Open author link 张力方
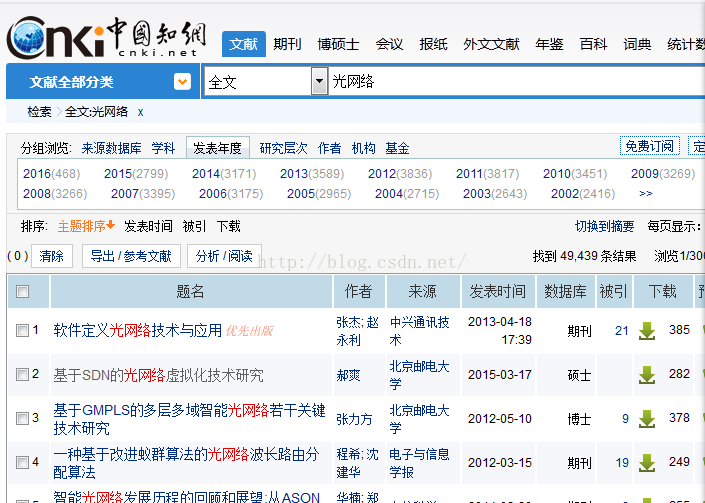Viewport: 705px width, 503px height. point(354,419)
